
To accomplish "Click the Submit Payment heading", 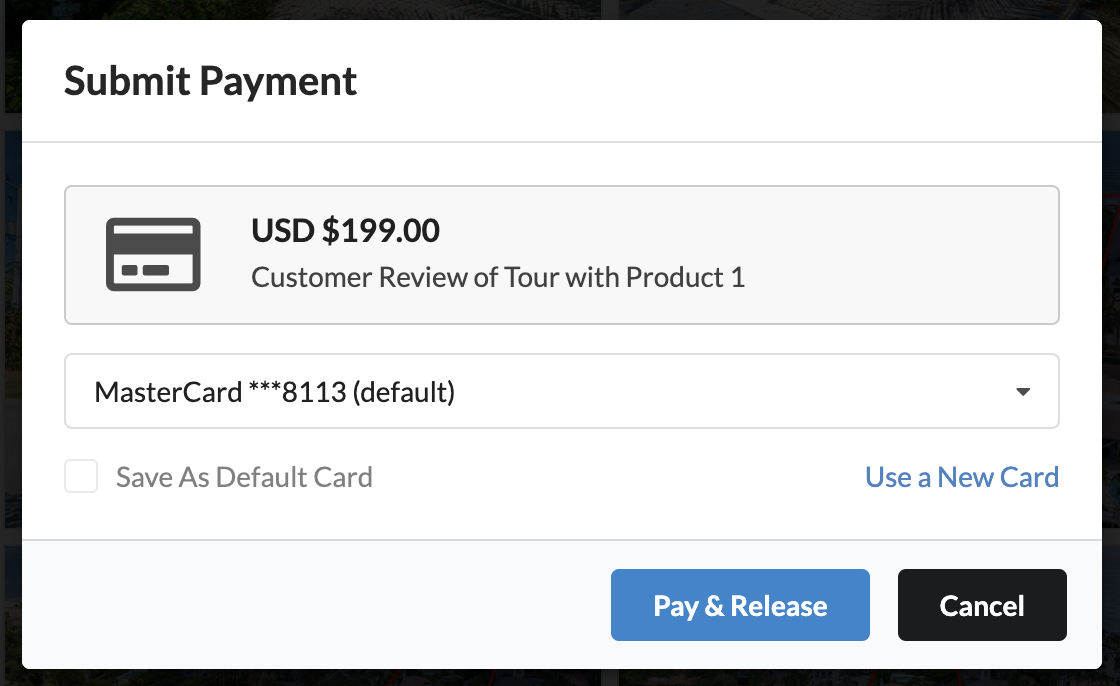I will click(x=210, y=81).
